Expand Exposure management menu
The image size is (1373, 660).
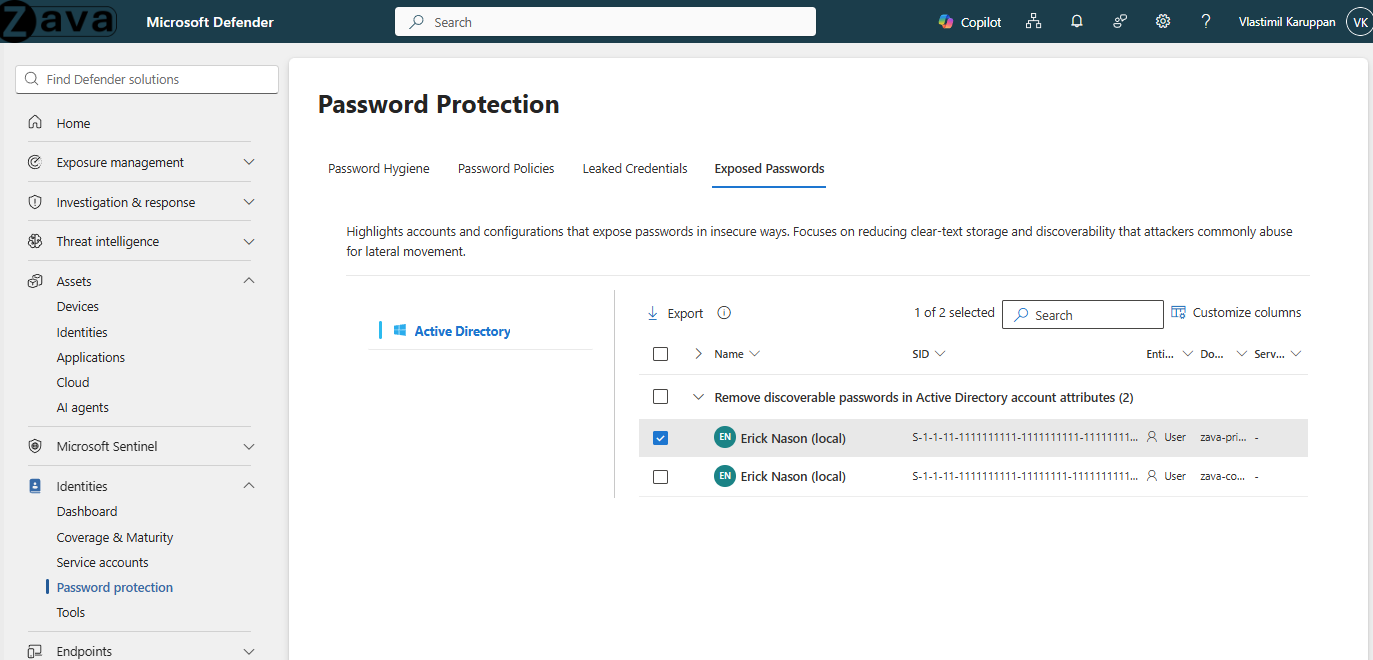249,162
